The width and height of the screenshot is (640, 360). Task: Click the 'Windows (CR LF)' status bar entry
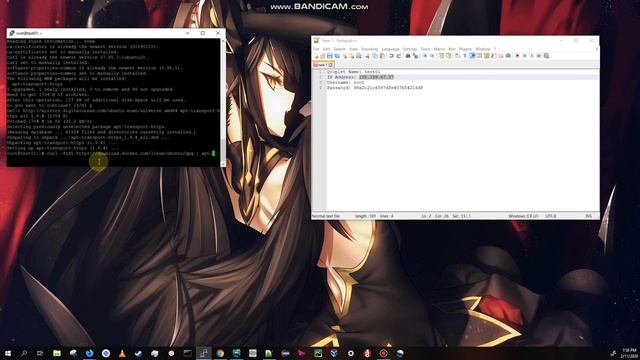[x=523, y=216]
